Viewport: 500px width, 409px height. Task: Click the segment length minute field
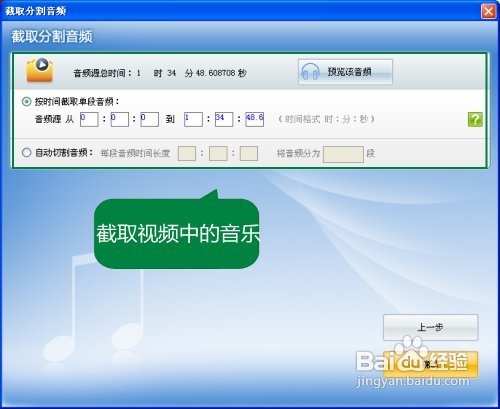pyautogui.click(x=218, y=153)
